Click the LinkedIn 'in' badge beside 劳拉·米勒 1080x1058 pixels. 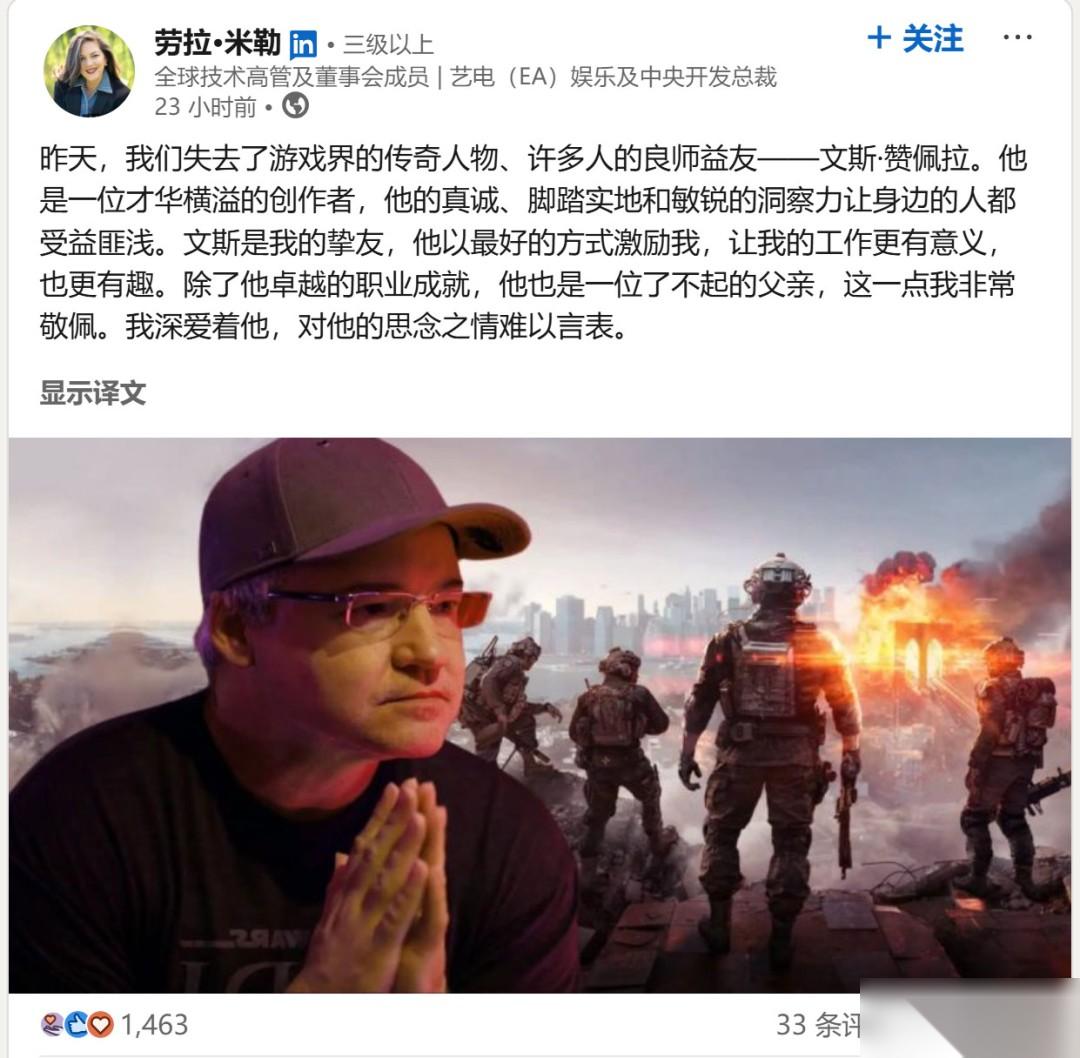point(303,45)
